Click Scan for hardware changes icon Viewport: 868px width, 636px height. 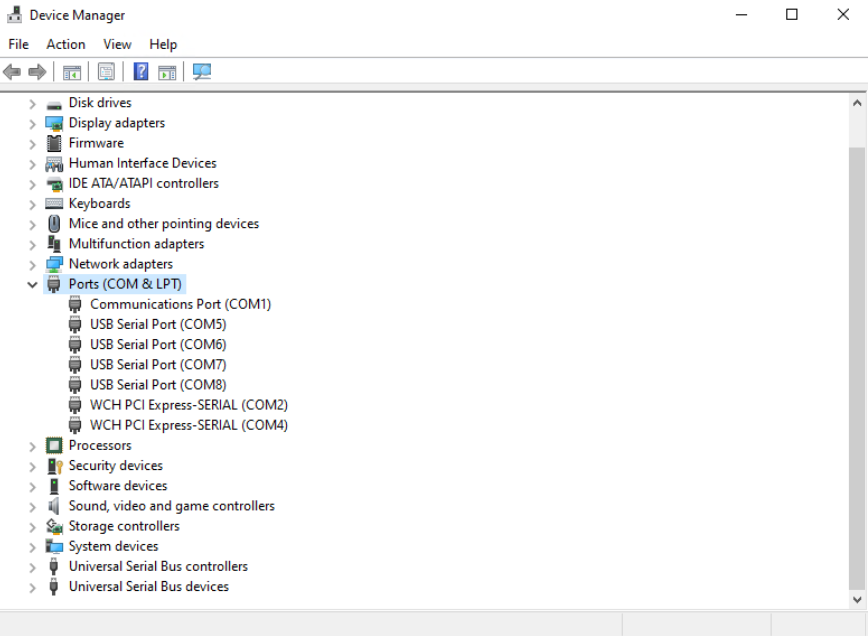click(x=202, y=72)
